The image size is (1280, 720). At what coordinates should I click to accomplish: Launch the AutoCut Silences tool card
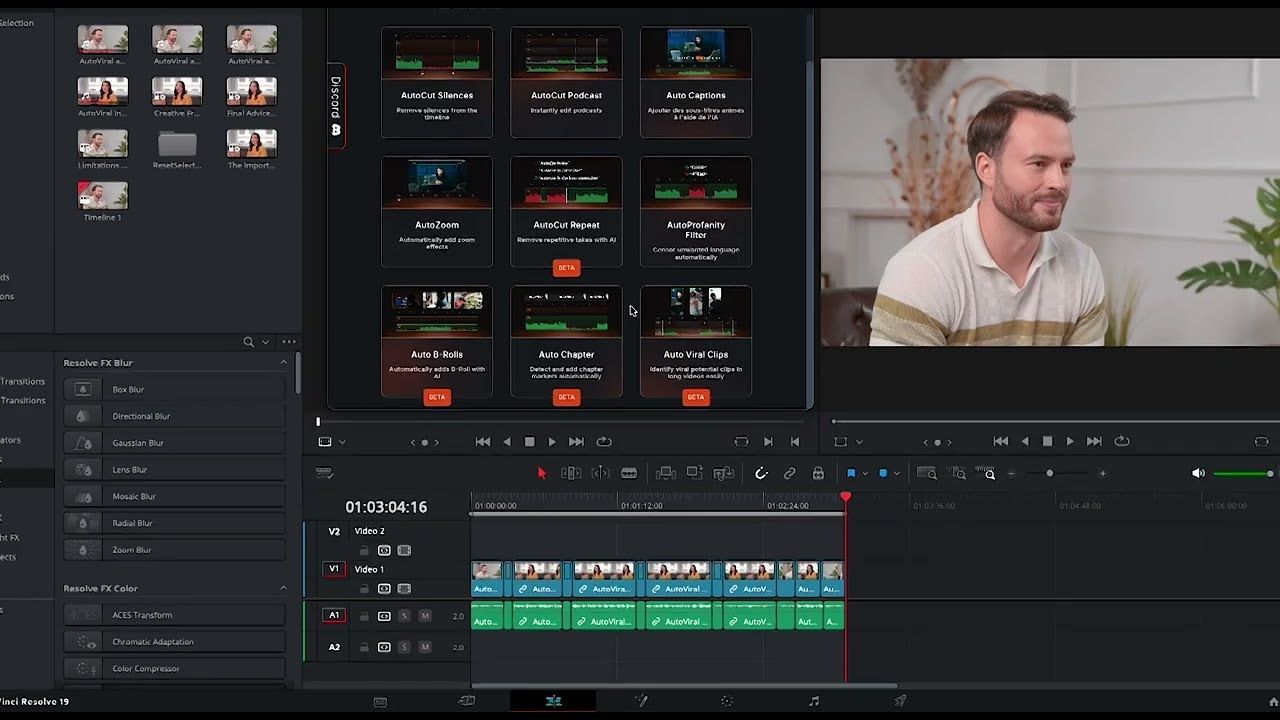(x=437, y=82)
